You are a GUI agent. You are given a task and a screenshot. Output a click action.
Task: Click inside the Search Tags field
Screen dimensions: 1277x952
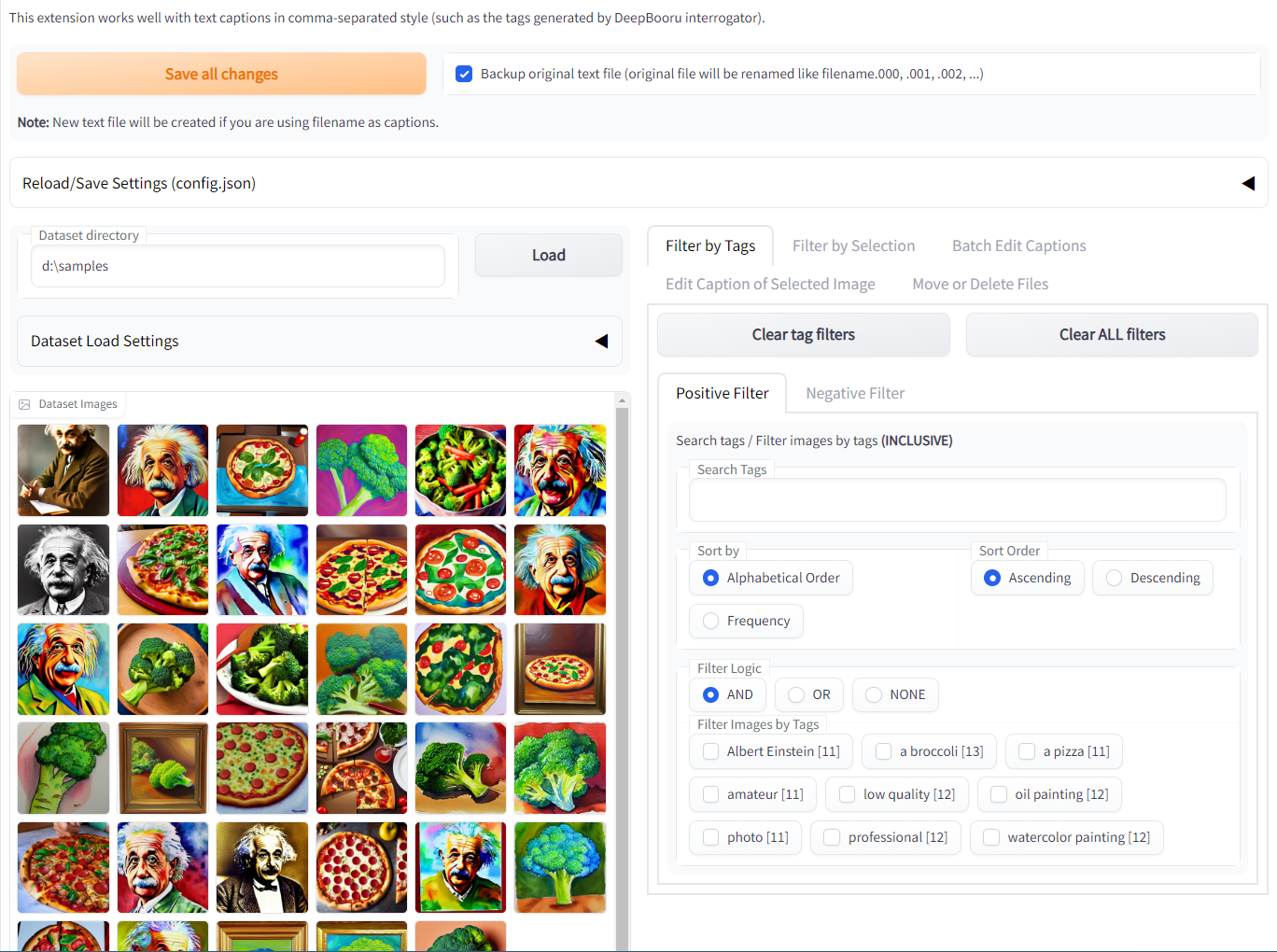957,499
